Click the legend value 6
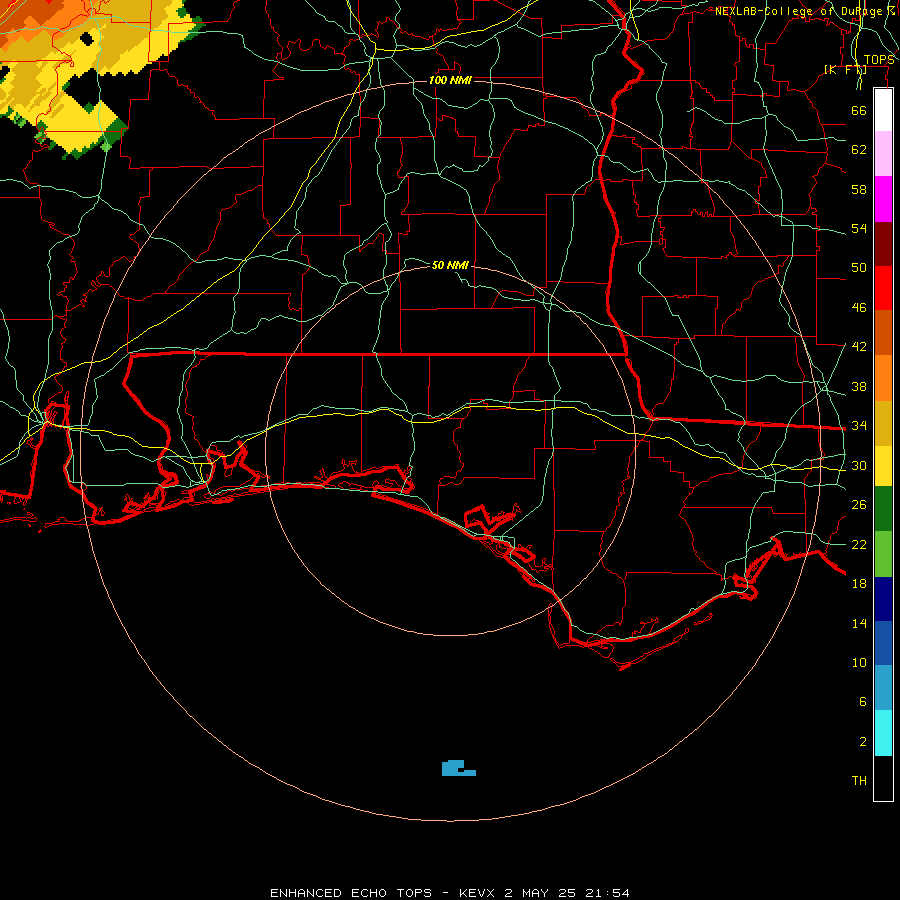The width and height of the screenshot is (900, 900). (862, 702)
